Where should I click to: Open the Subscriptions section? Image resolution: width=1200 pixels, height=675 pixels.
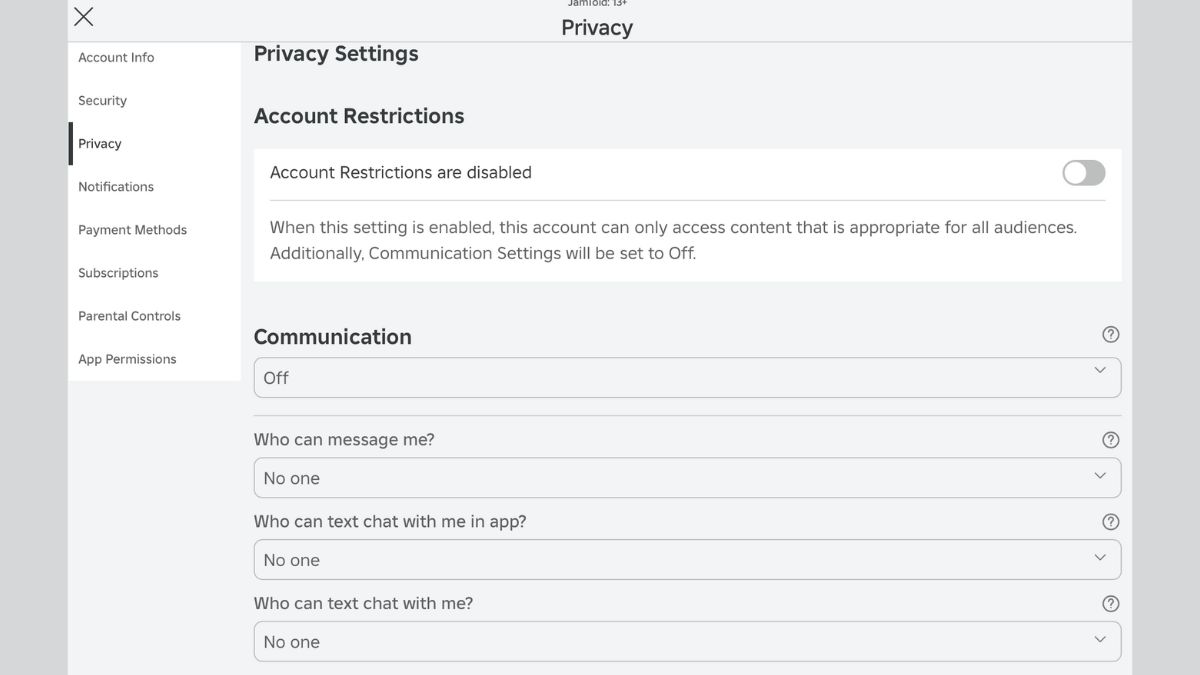coord(118,273)
